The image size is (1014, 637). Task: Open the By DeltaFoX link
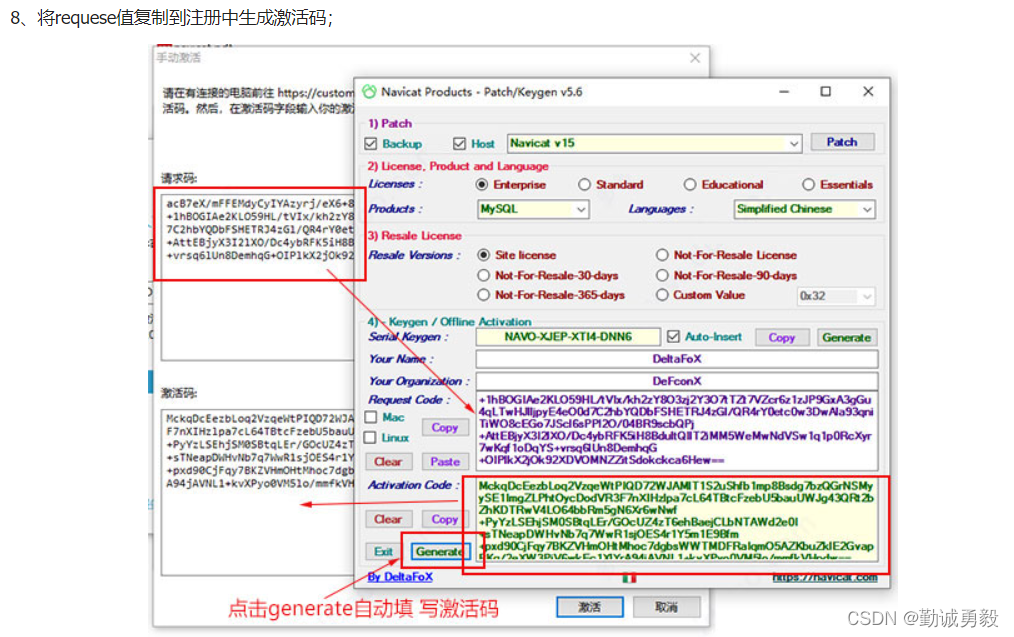coord(400,577)
